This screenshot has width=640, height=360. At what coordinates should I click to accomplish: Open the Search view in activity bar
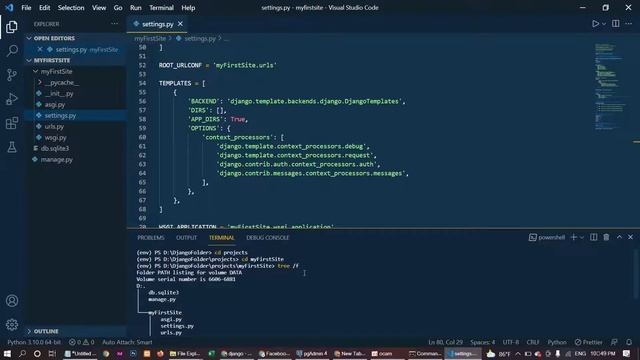pyautogui.click(x=12, y=51)
